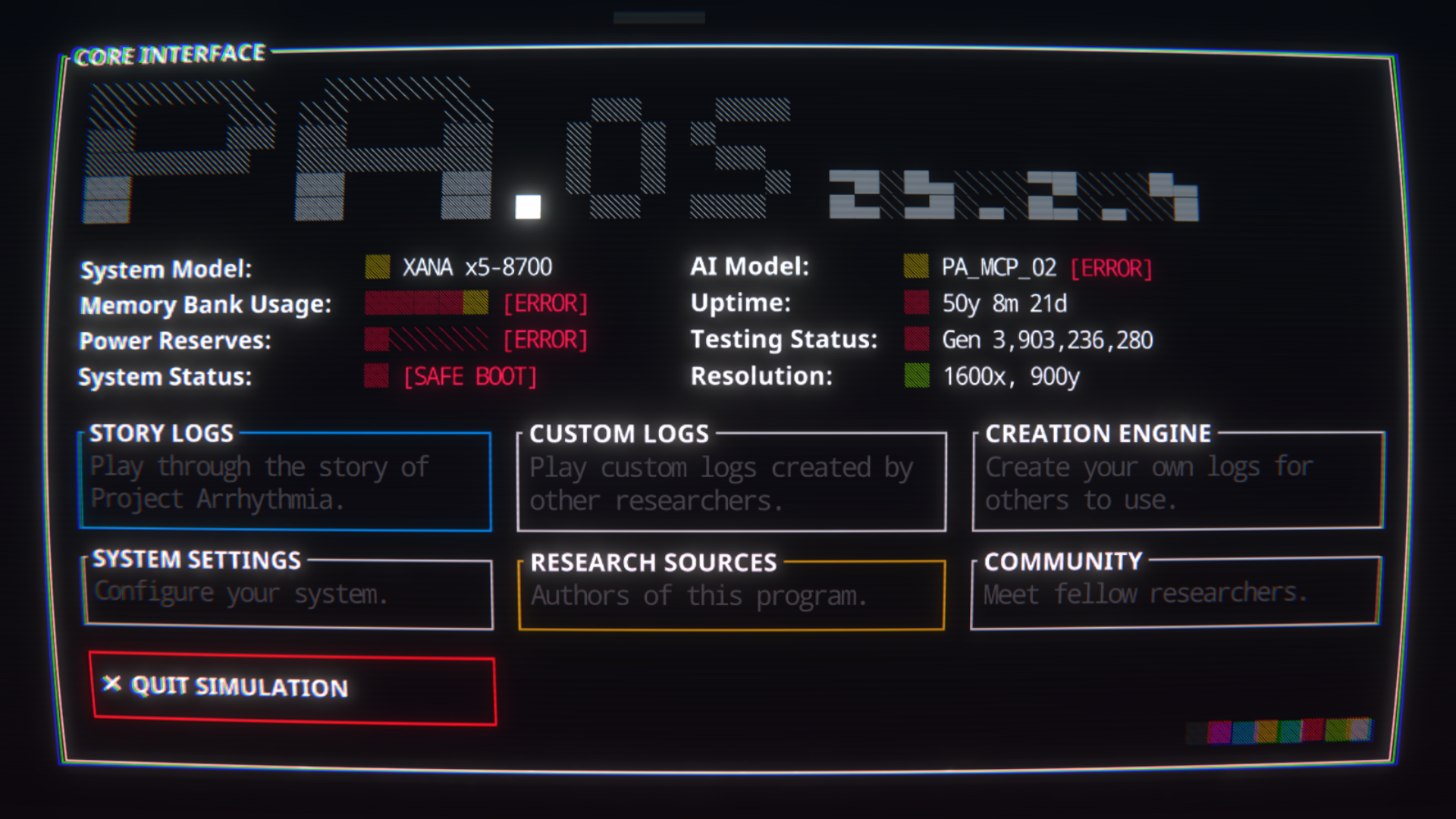Click the Memory Bank Usage bar
This screenshot has height=819, width=1456.
426,303
